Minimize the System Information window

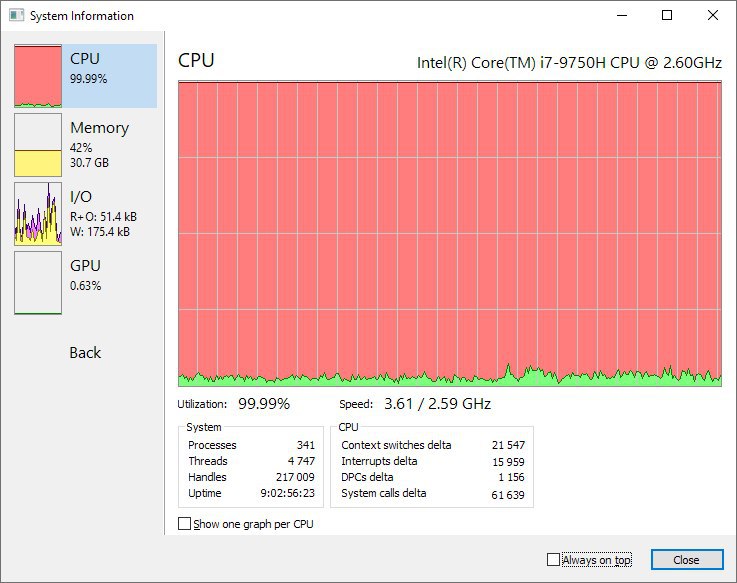click(622, 15)
